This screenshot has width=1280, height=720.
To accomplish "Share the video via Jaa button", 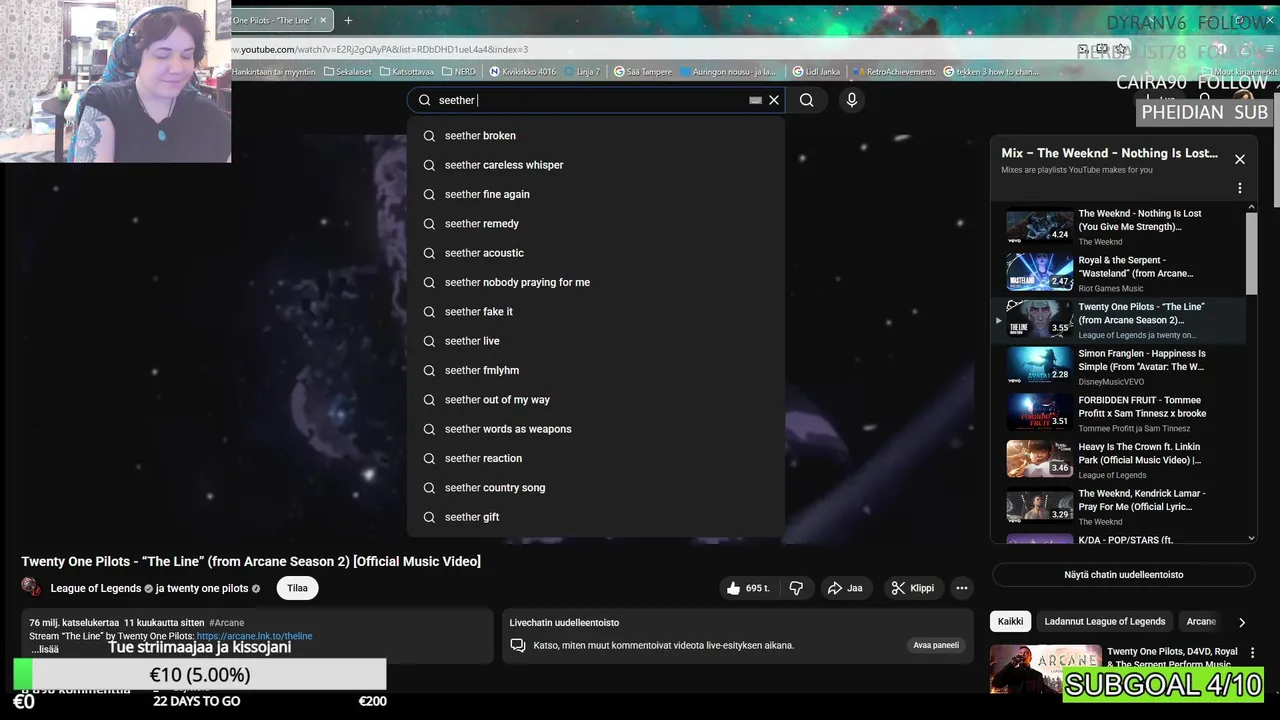I will point(845,588).
